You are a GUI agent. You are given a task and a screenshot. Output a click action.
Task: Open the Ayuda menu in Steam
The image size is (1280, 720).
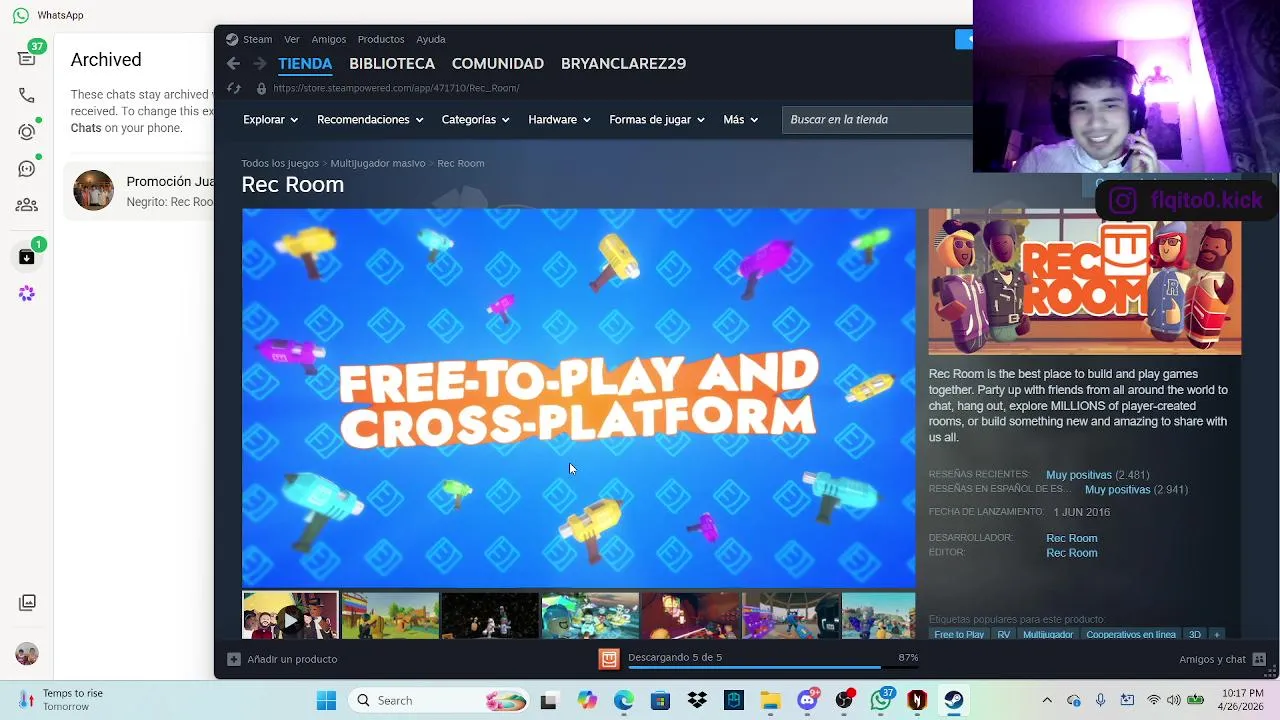[x=431, y=39]
